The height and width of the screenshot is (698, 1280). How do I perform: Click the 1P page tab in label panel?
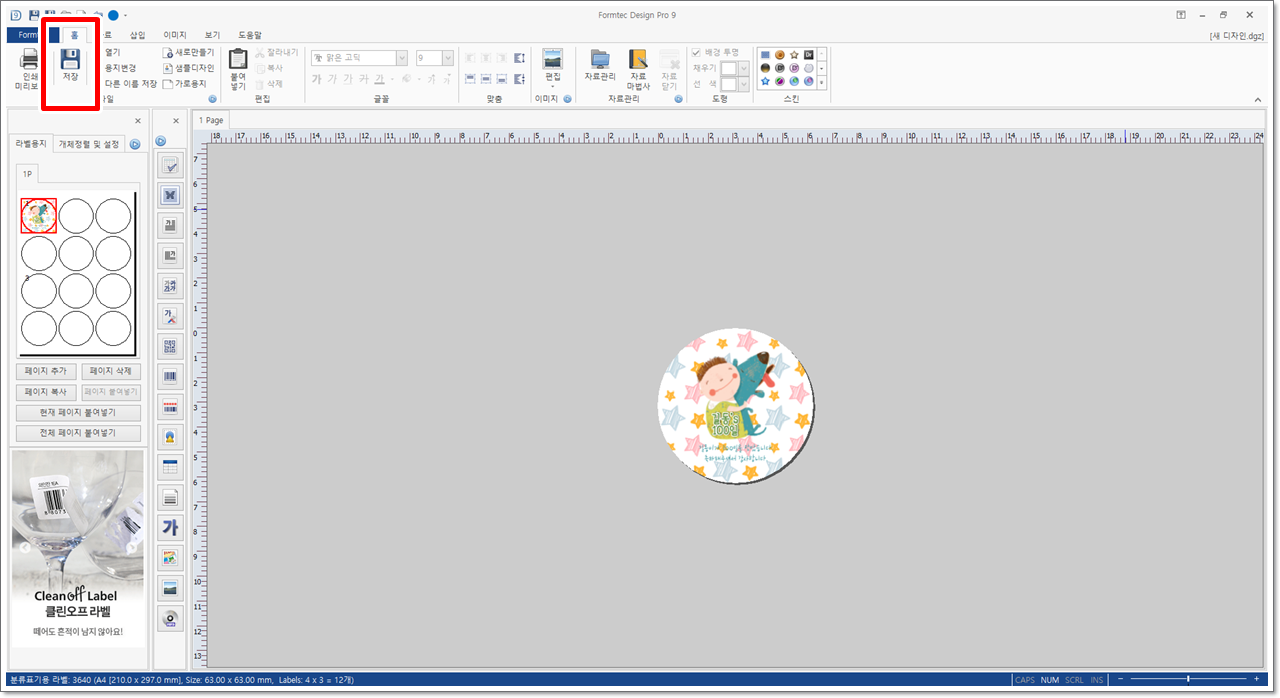[29, 175]
